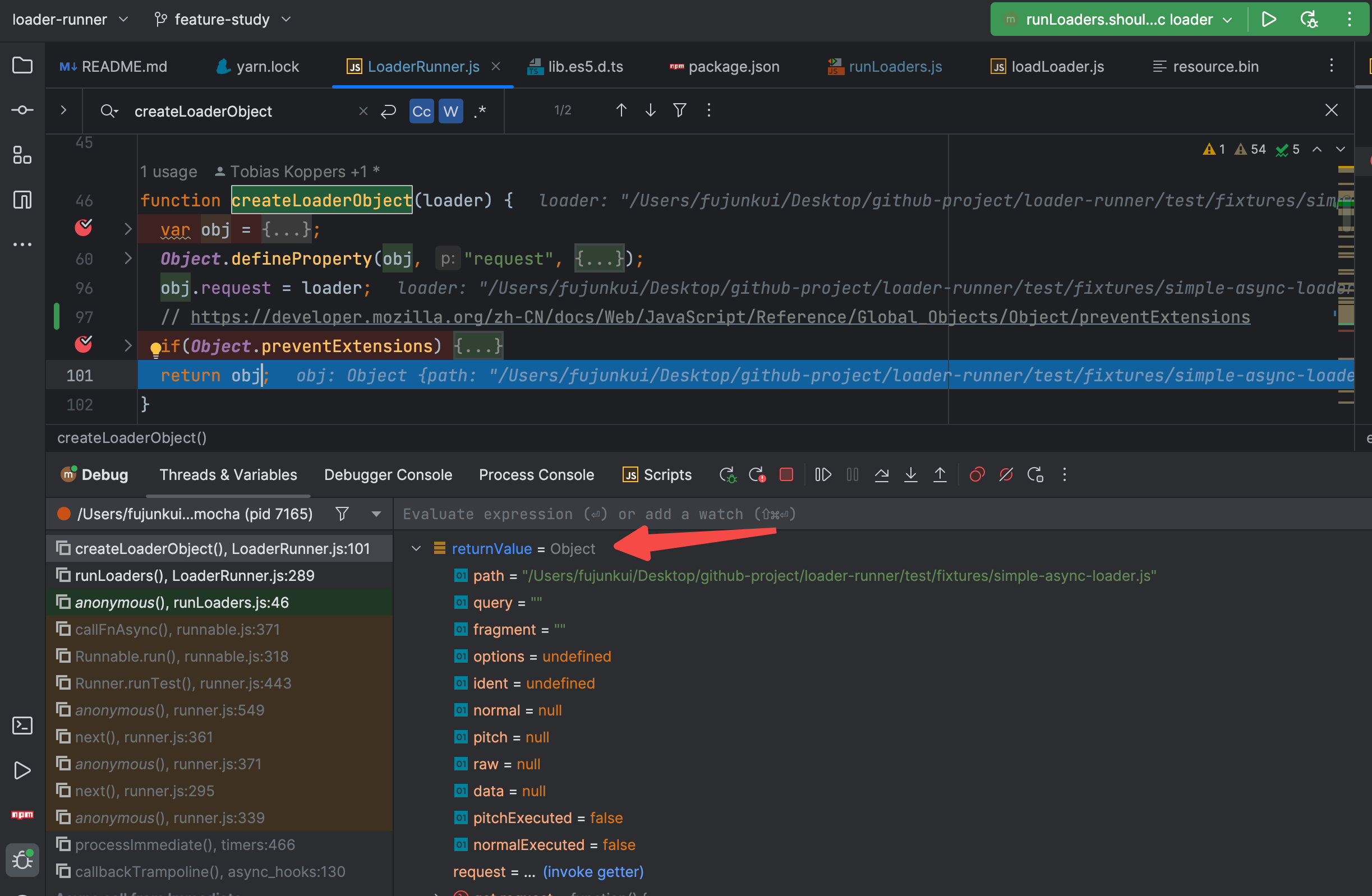Toggle Words (W) search option
This screenshot has width=1372, height=896.
[451, 111]
